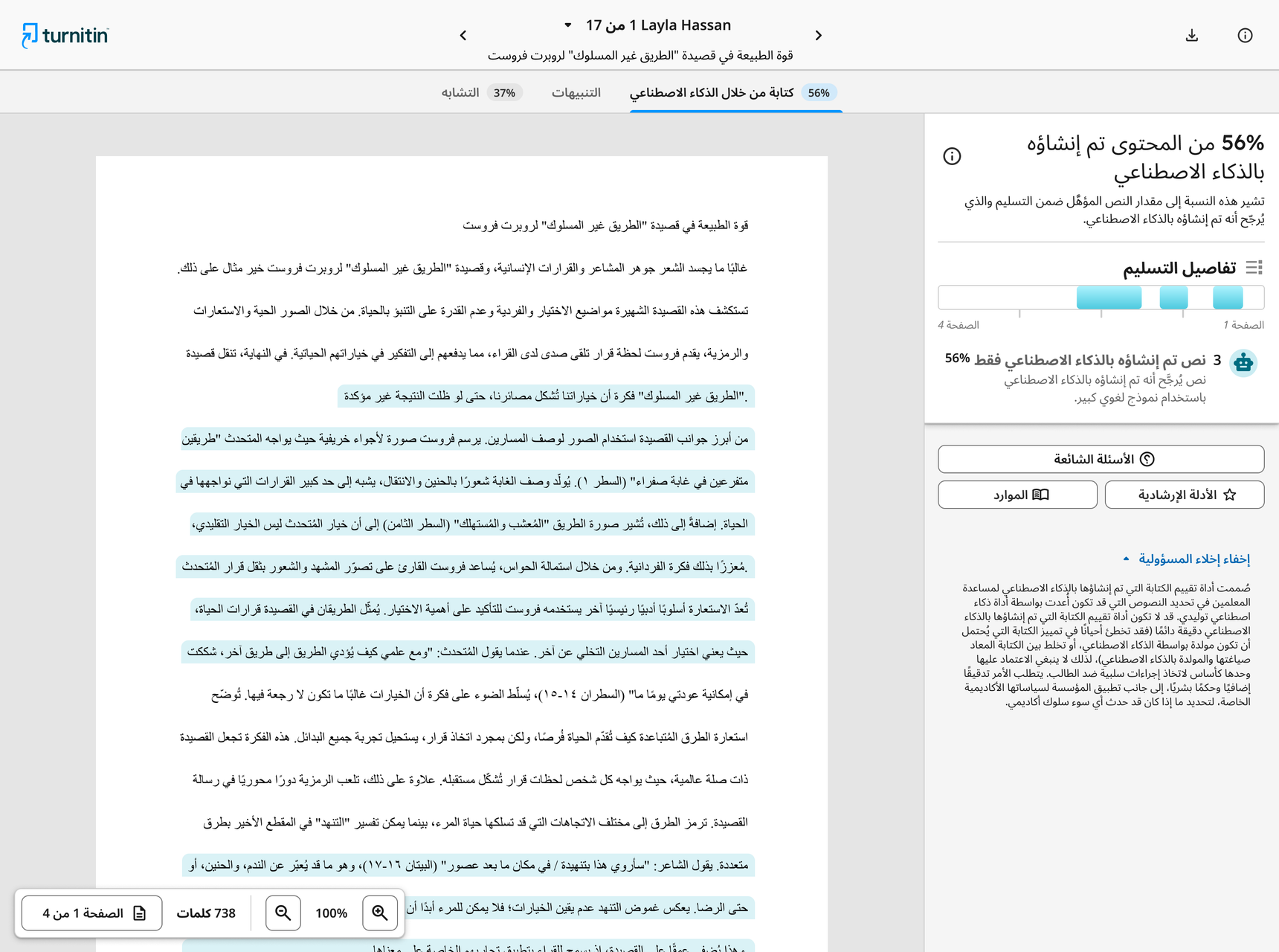Open info icon beside AI percentage heading
Screen dimensions: 1279x952
pyautogui.click(x=952, y=156)
